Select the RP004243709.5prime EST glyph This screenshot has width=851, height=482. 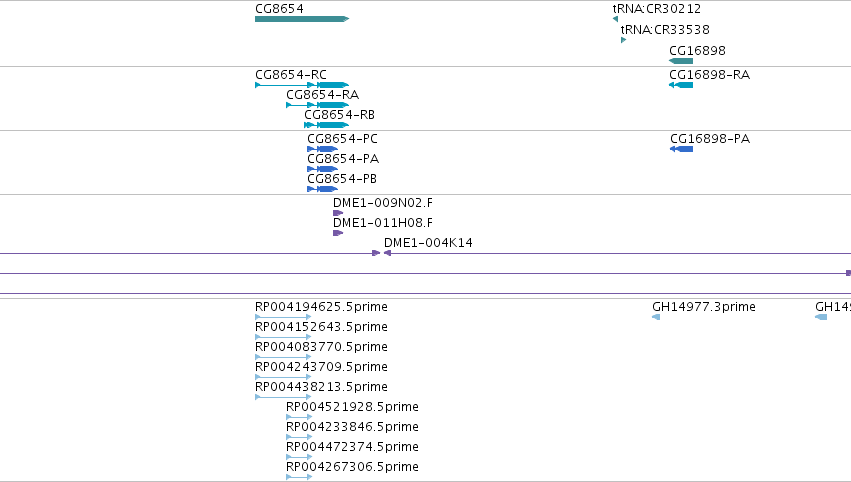[x=283, y=377]
